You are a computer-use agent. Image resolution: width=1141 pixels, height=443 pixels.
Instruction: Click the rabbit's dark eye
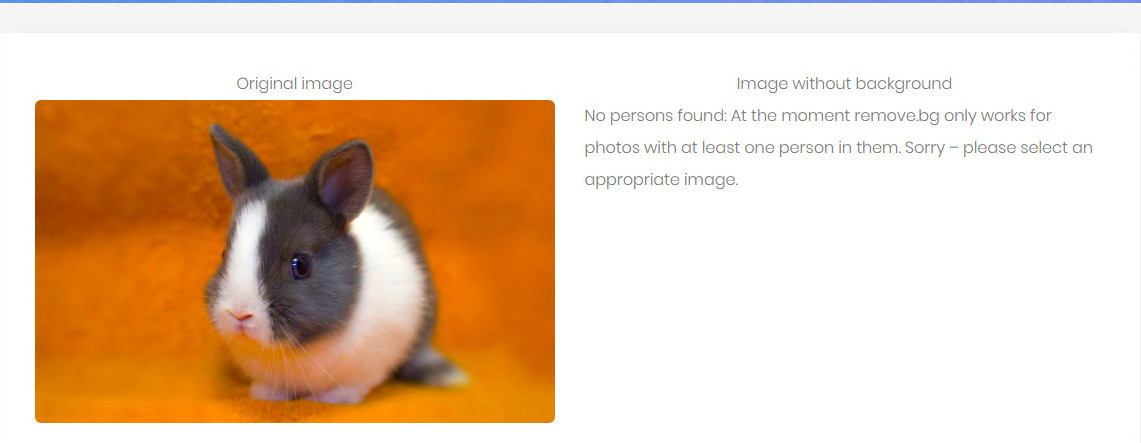point(300,266)
